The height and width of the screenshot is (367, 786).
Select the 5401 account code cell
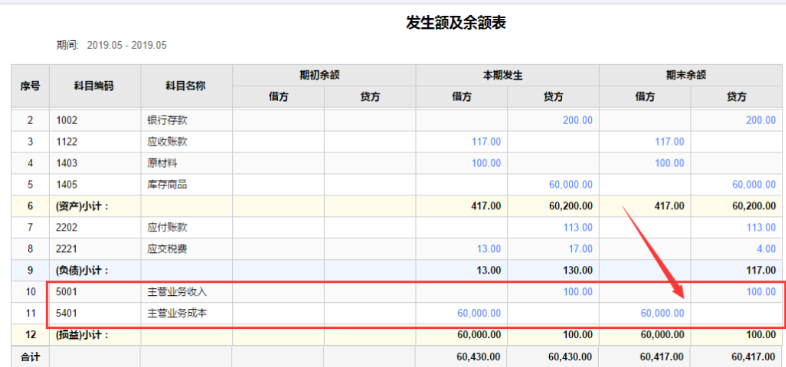(67, 314)
